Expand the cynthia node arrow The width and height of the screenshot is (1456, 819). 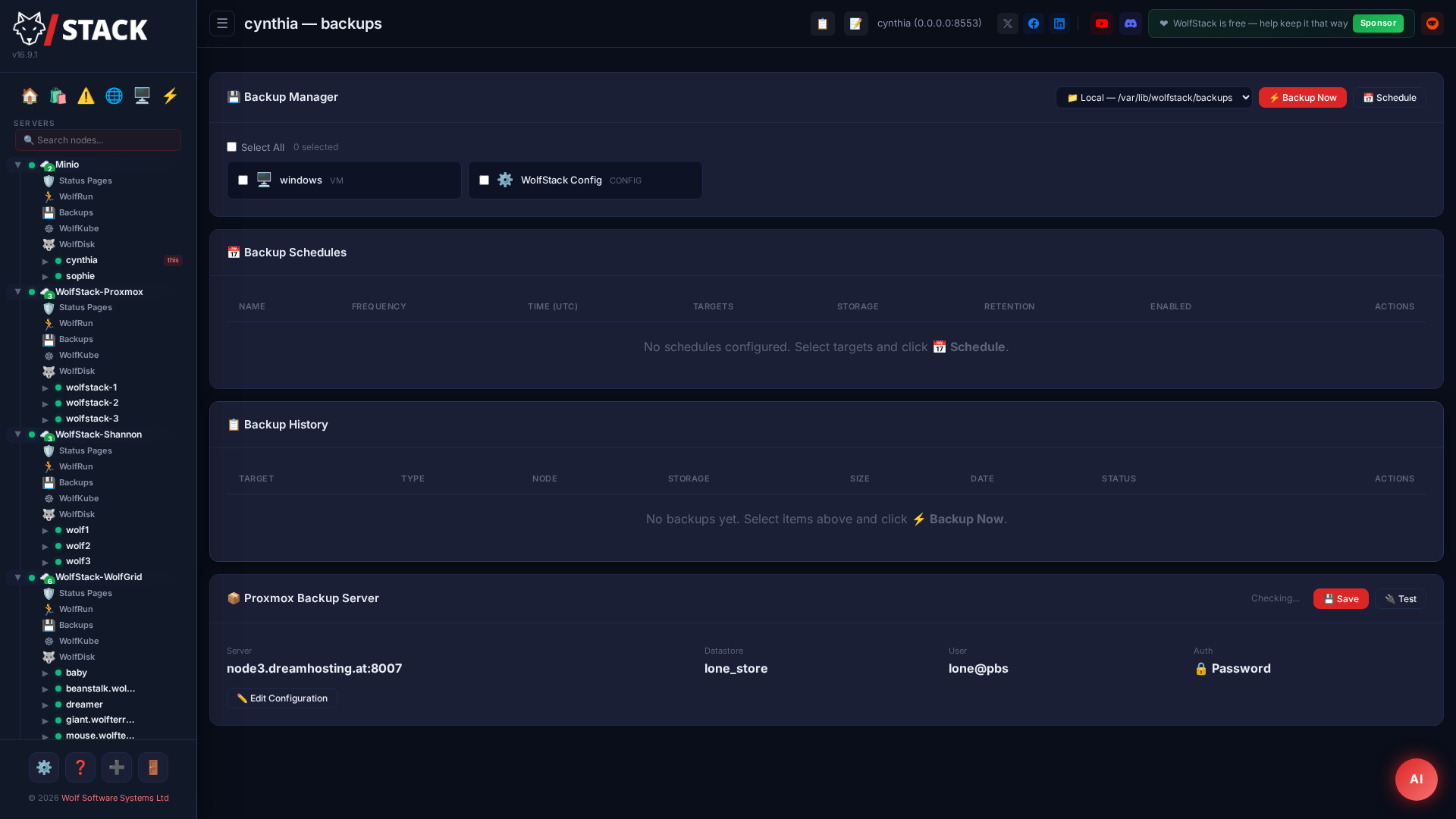45,261
